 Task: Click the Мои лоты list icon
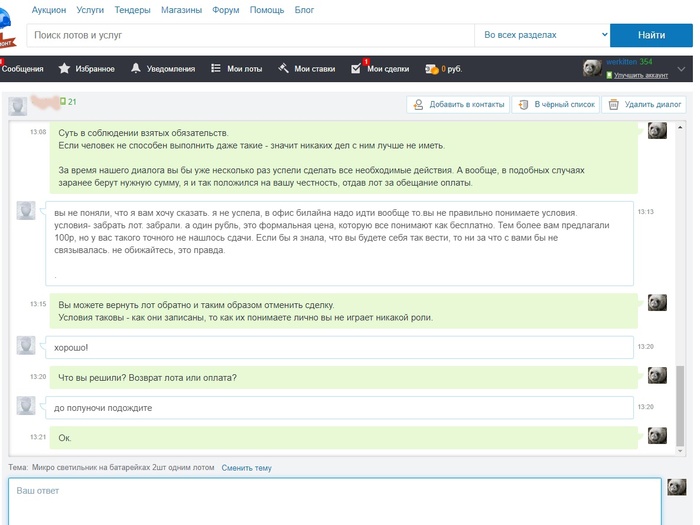pos(216,68)
